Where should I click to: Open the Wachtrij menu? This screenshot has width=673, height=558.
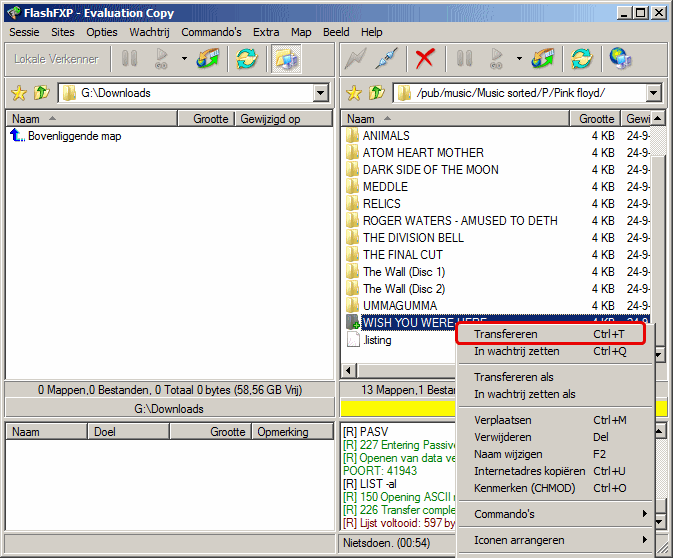[x=149, y=32]
